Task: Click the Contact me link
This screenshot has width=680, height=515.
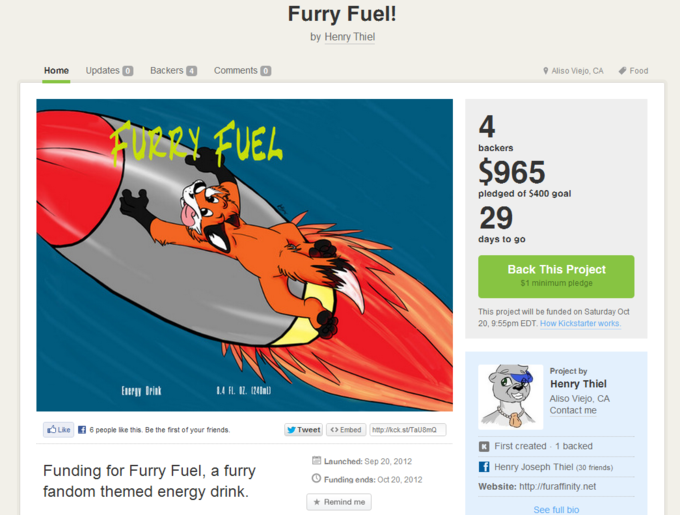Action: (573, 411)
